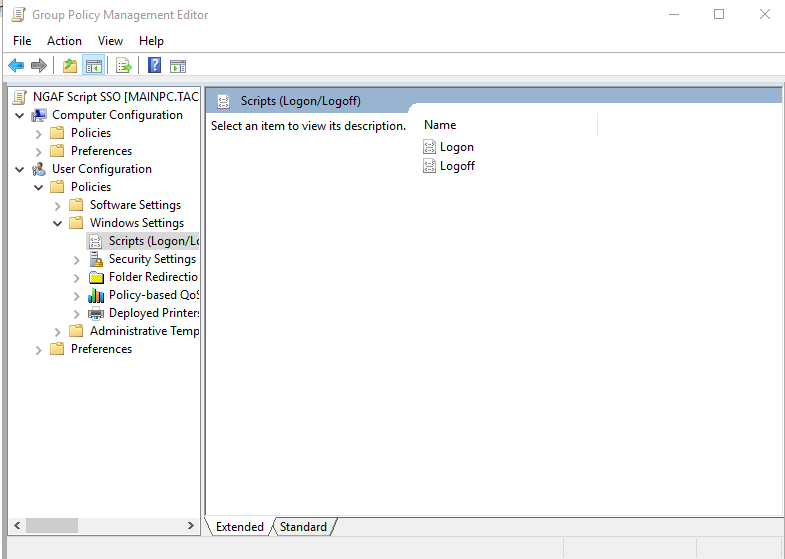Screen dimensions: 785x559
Task: Select the Logoff script item
Action: coord(457,166)
